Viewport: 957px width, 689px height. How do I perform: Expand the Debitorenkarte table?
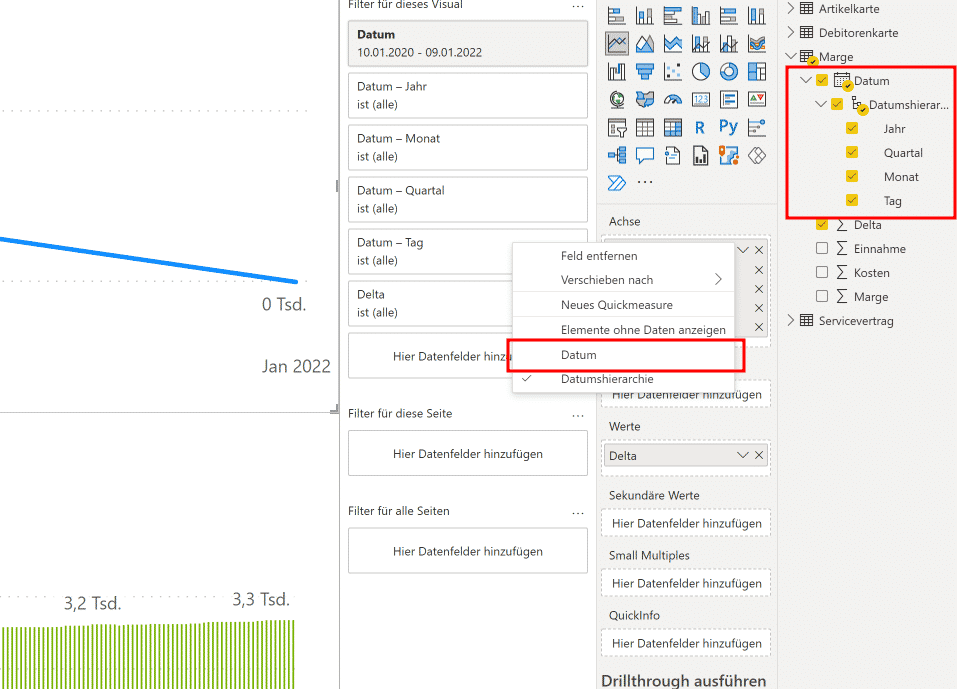click(791, 32)
